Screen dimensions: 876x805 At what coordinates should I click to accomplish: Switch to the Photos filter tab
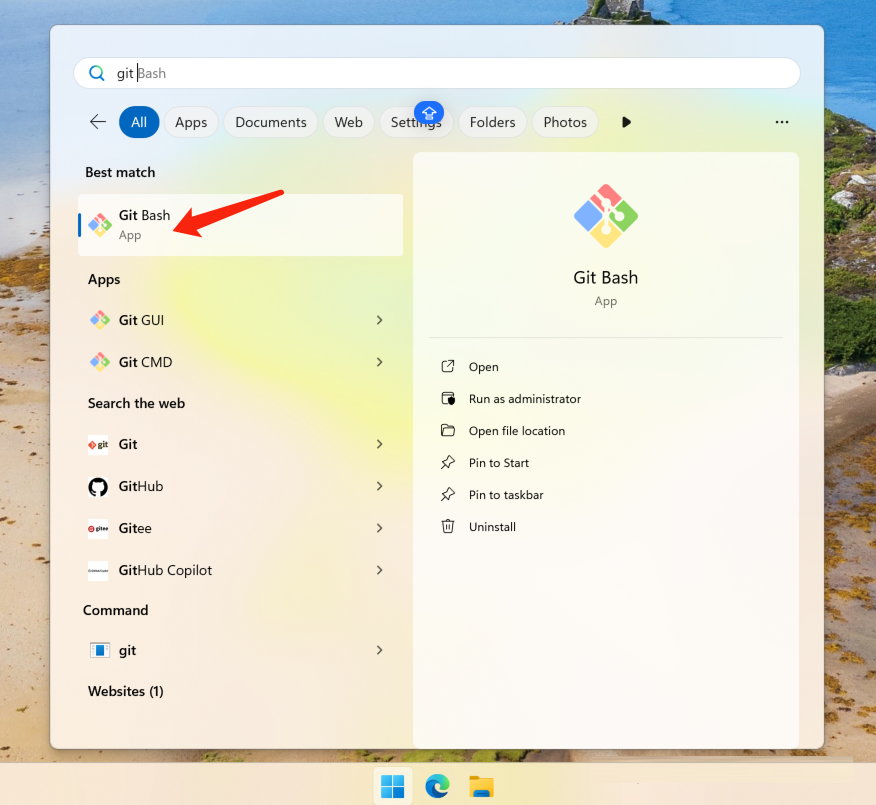click(x=565, y=122)
